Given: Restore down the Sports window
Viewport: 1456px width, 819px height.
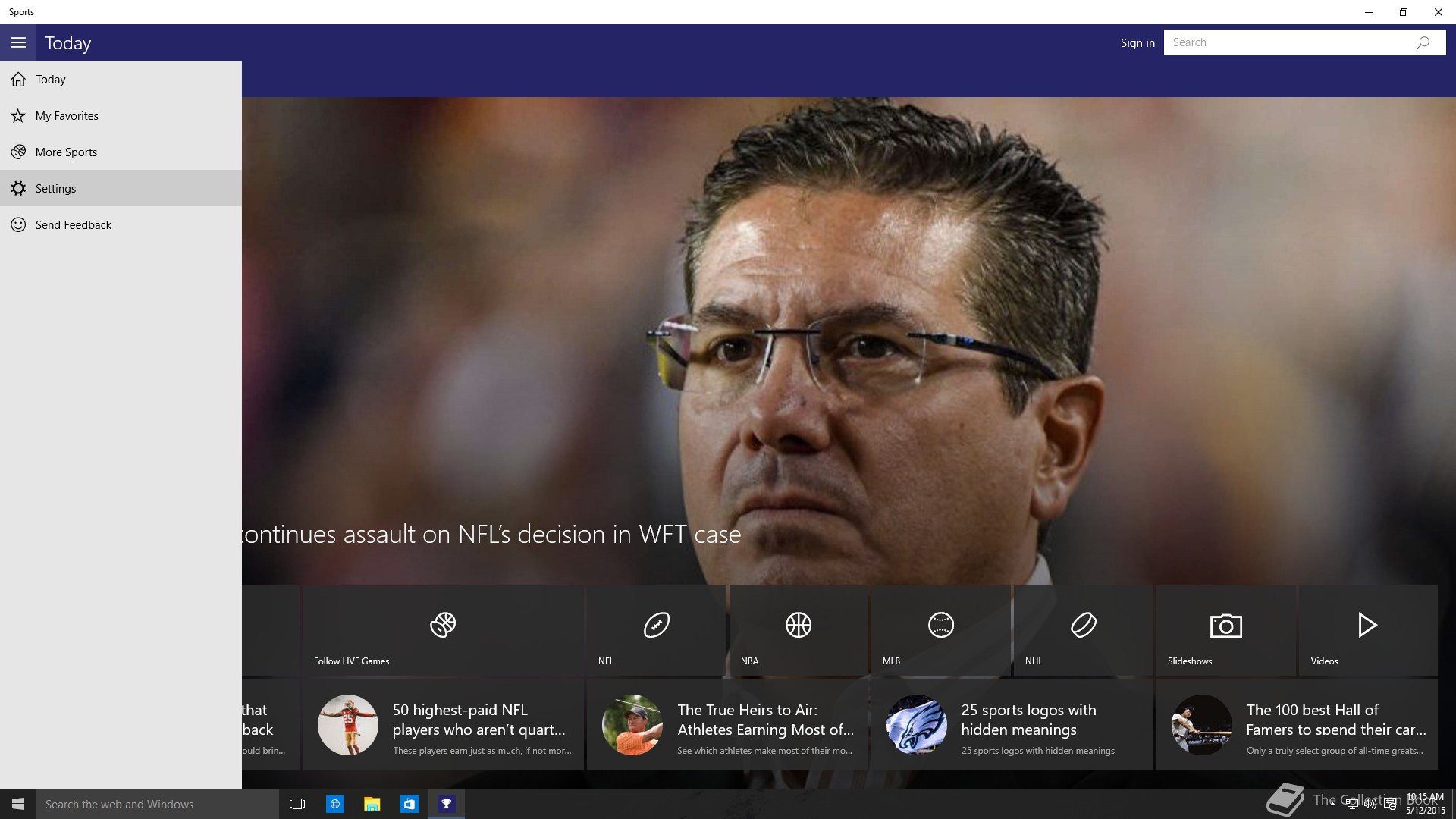Looking at the screenshot, I should click(x=1404, y=12).
